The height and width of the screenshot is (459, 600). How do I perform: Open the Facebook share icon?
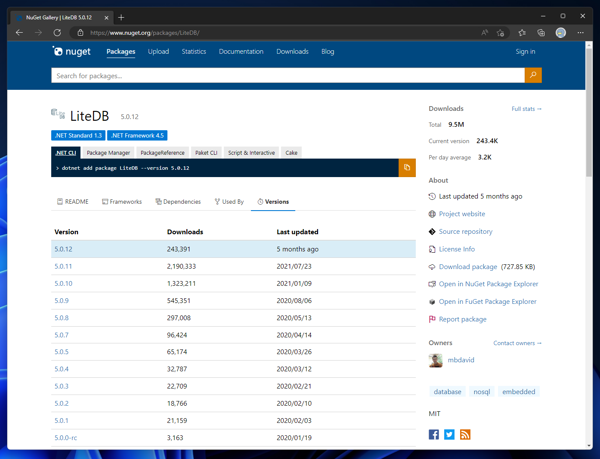[434, 435]
